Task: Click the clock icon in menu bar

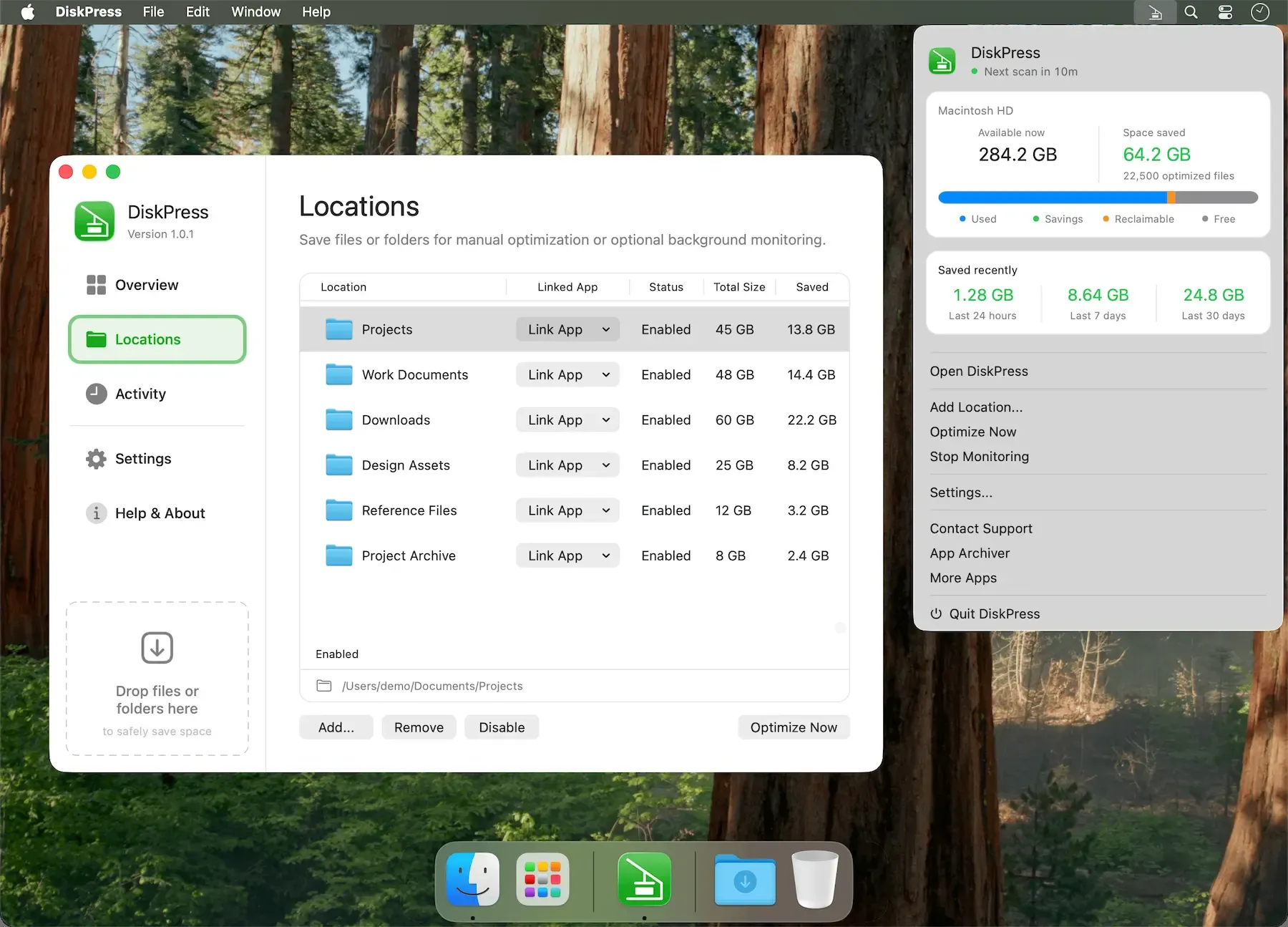Action: pyautogui.click(x=1260, y=12)
